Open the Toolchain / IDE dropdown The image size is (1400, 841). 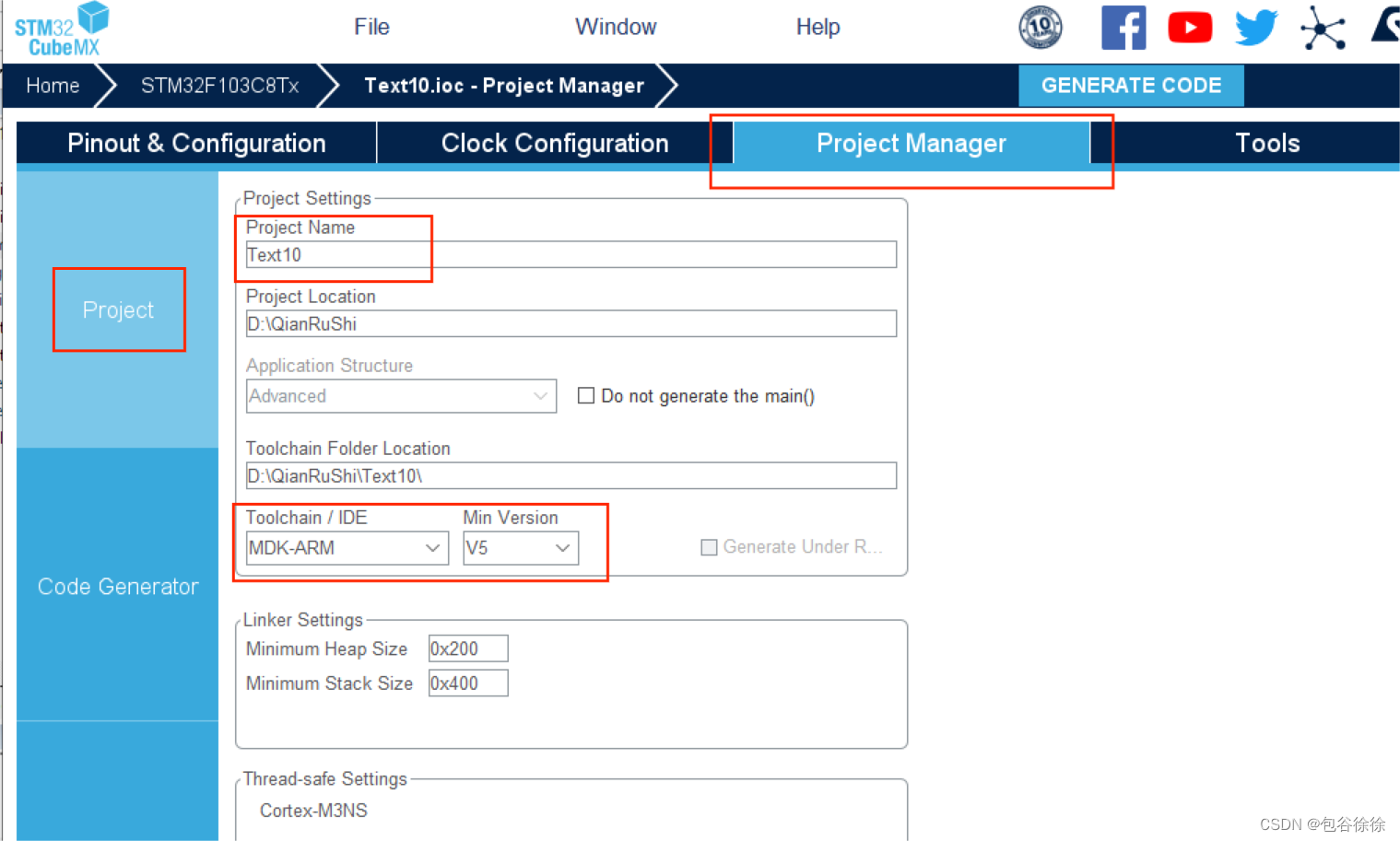[x=347, y=548]
